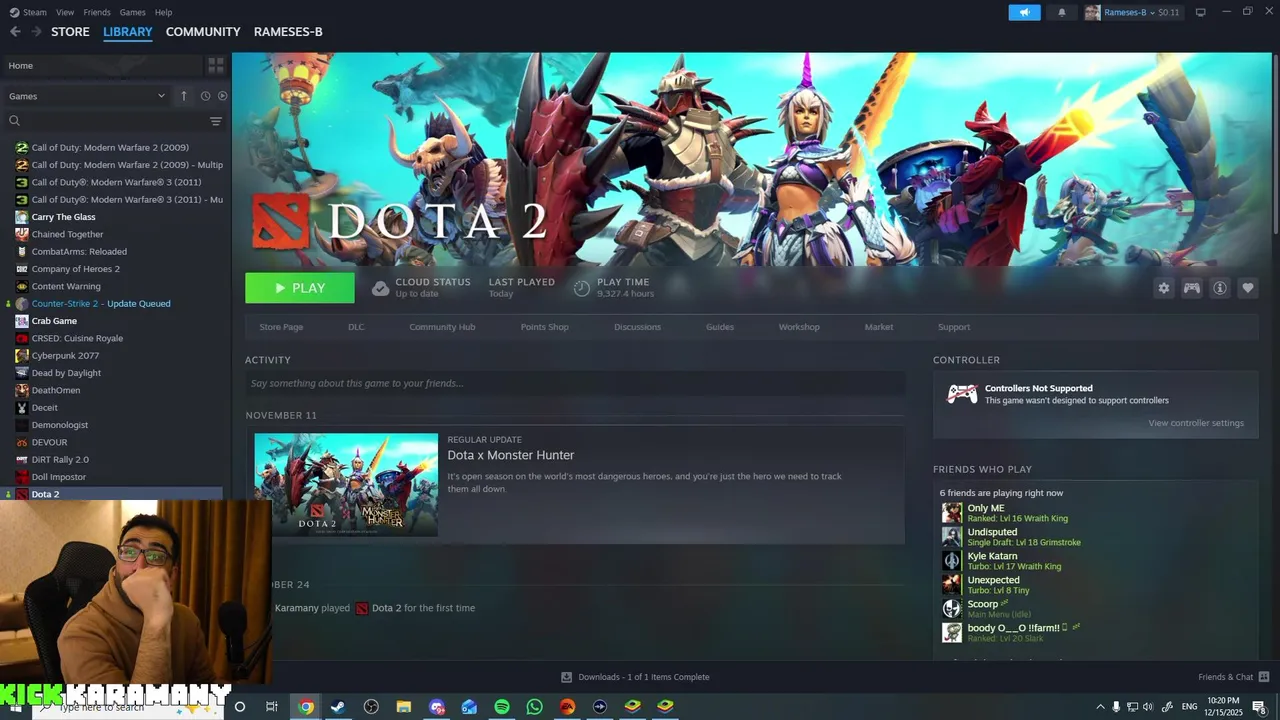Click the play time clock icon
This screenshot has height=720, width=1280.
[x=582, y=288]
